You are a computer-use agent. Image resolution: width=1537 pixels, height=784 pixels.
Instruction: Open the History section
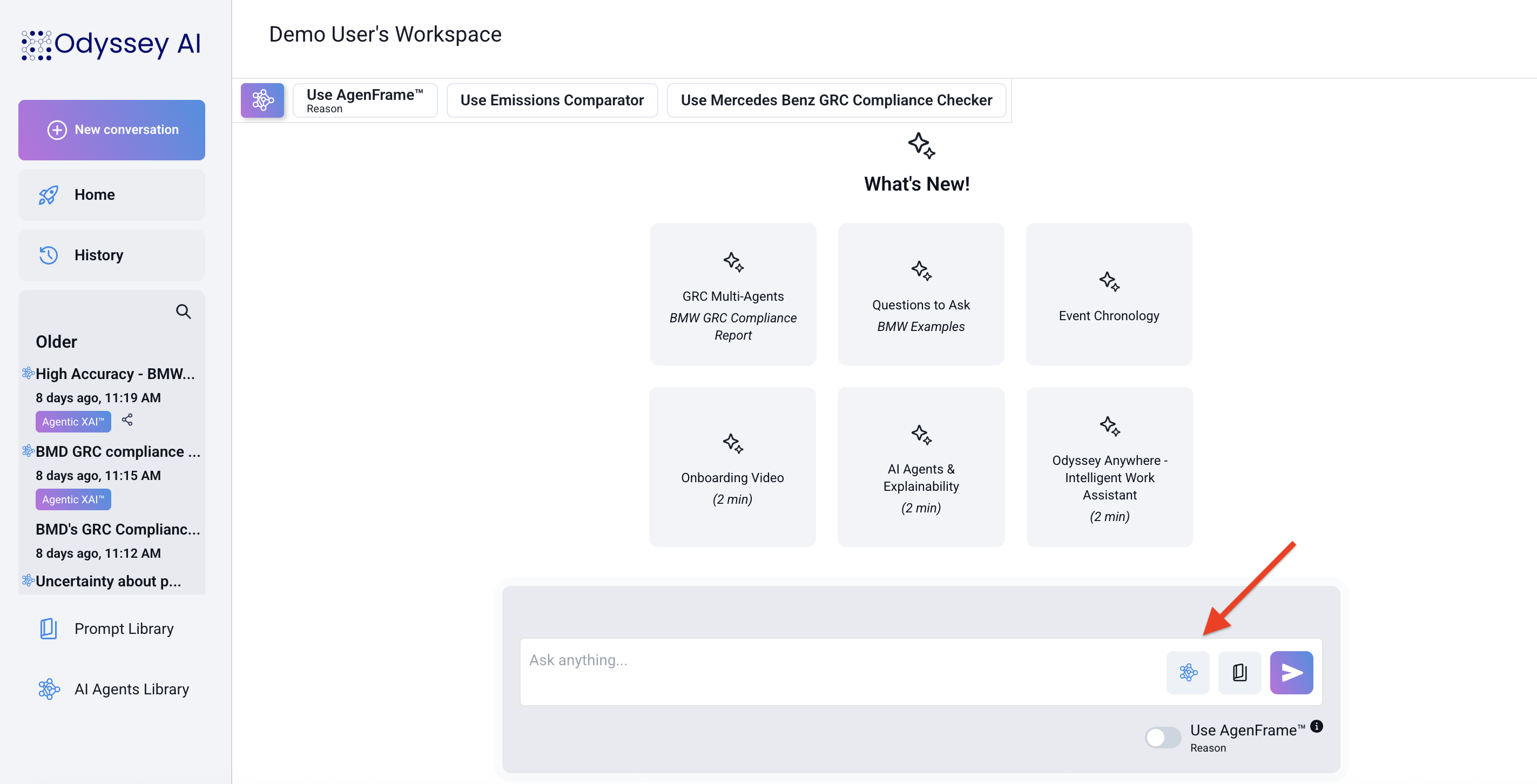[112, 255]
